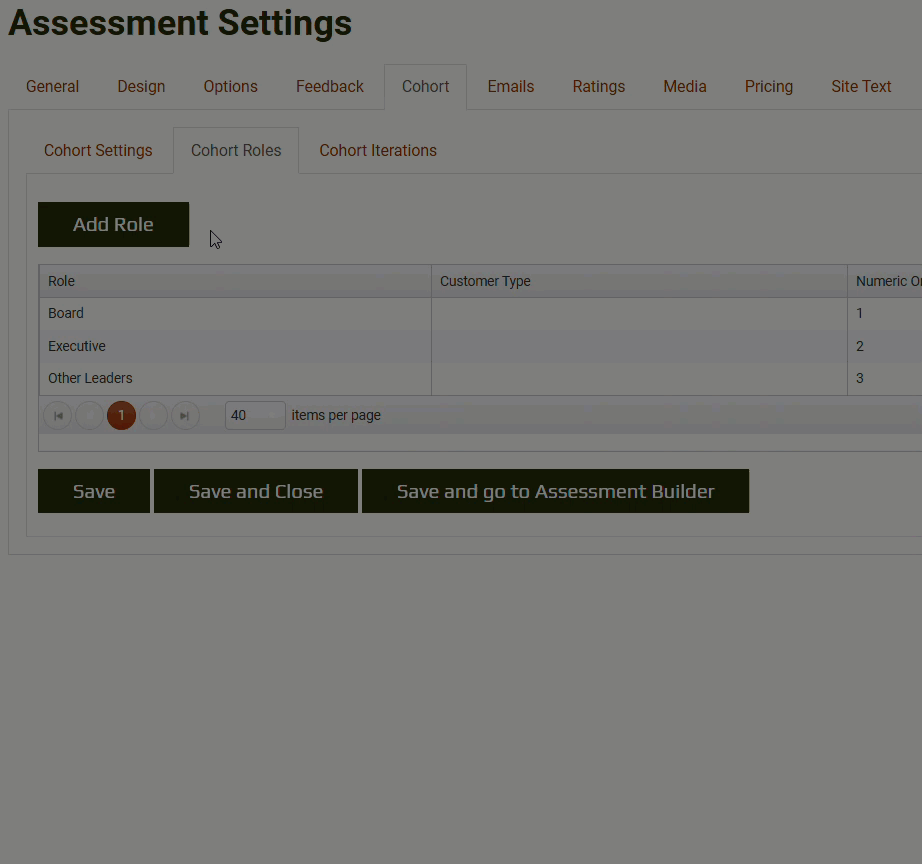The height and width of the screenshot is (864, 922).
Task: Go to the first page of roles
Action: pos(58,416)
